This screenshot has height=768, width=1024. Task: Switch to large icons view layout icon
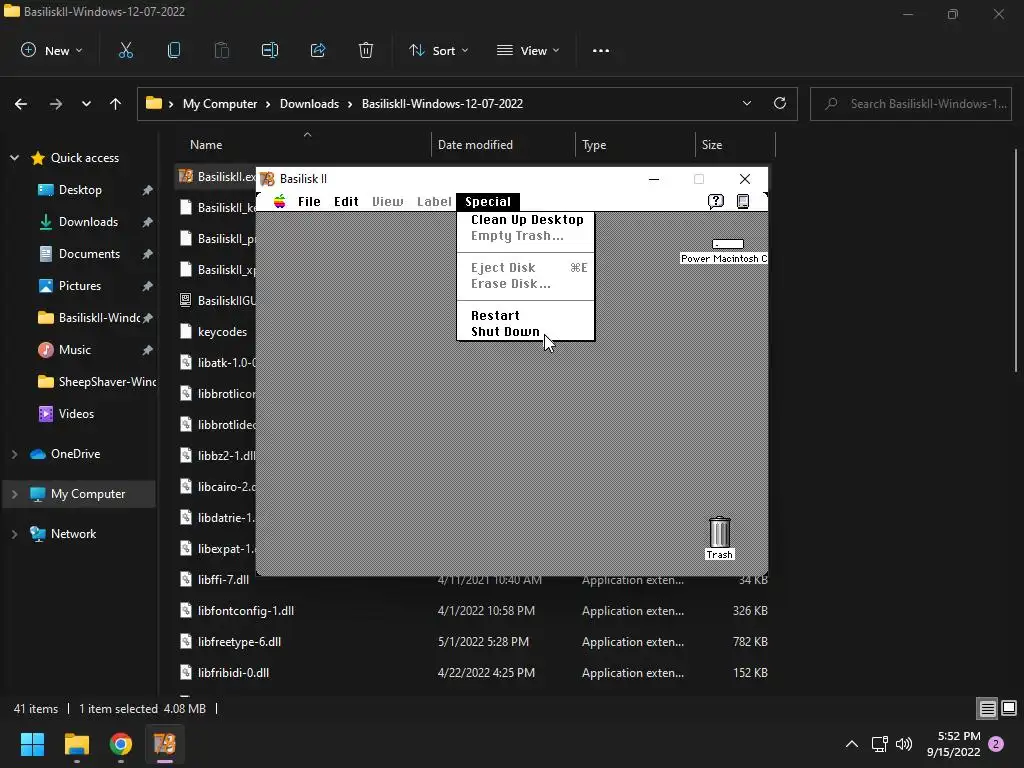tap(1009, 708)
